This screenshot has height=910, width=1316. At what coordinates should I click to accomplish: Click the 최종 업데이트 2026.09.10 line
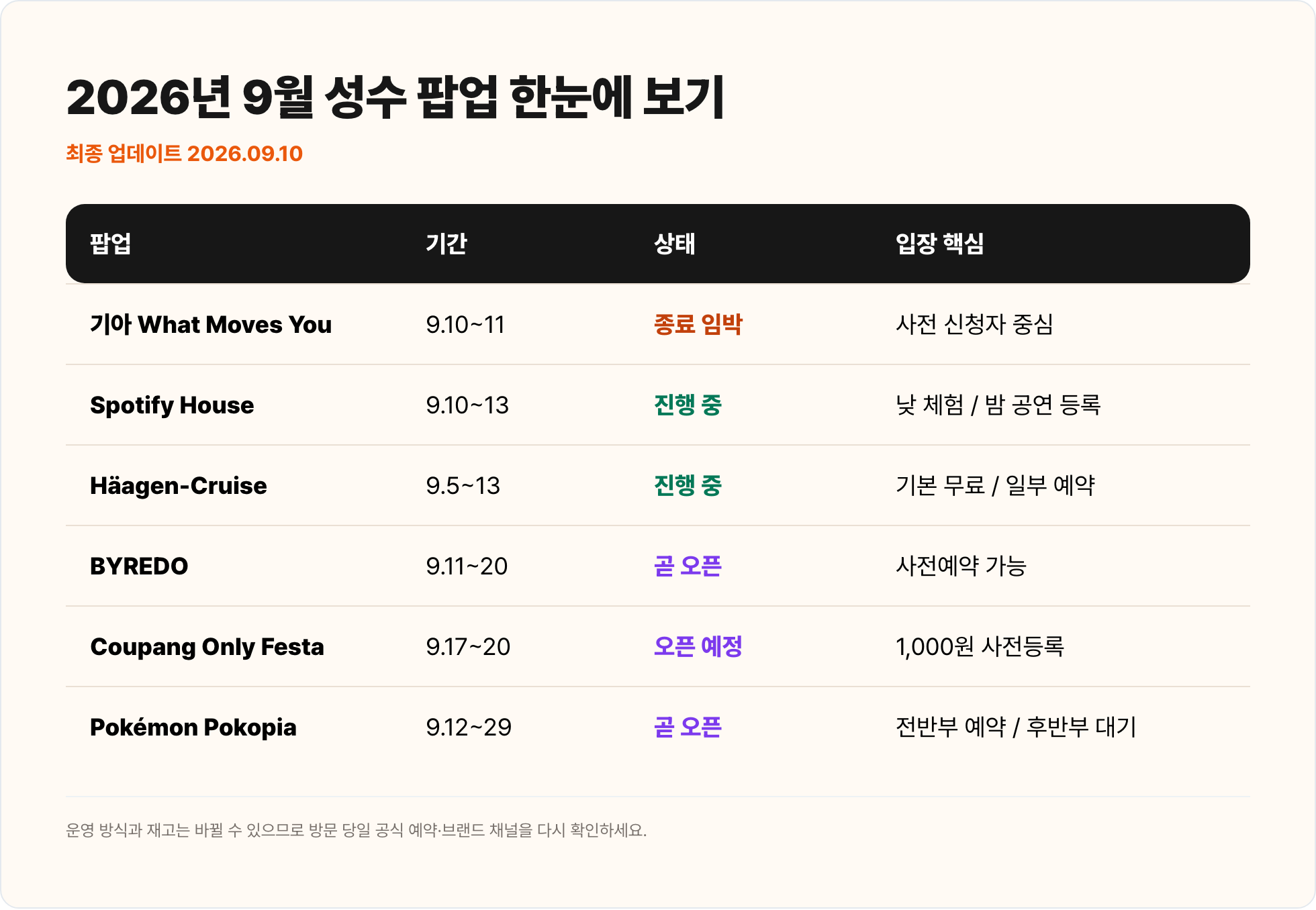click(184, 154)
